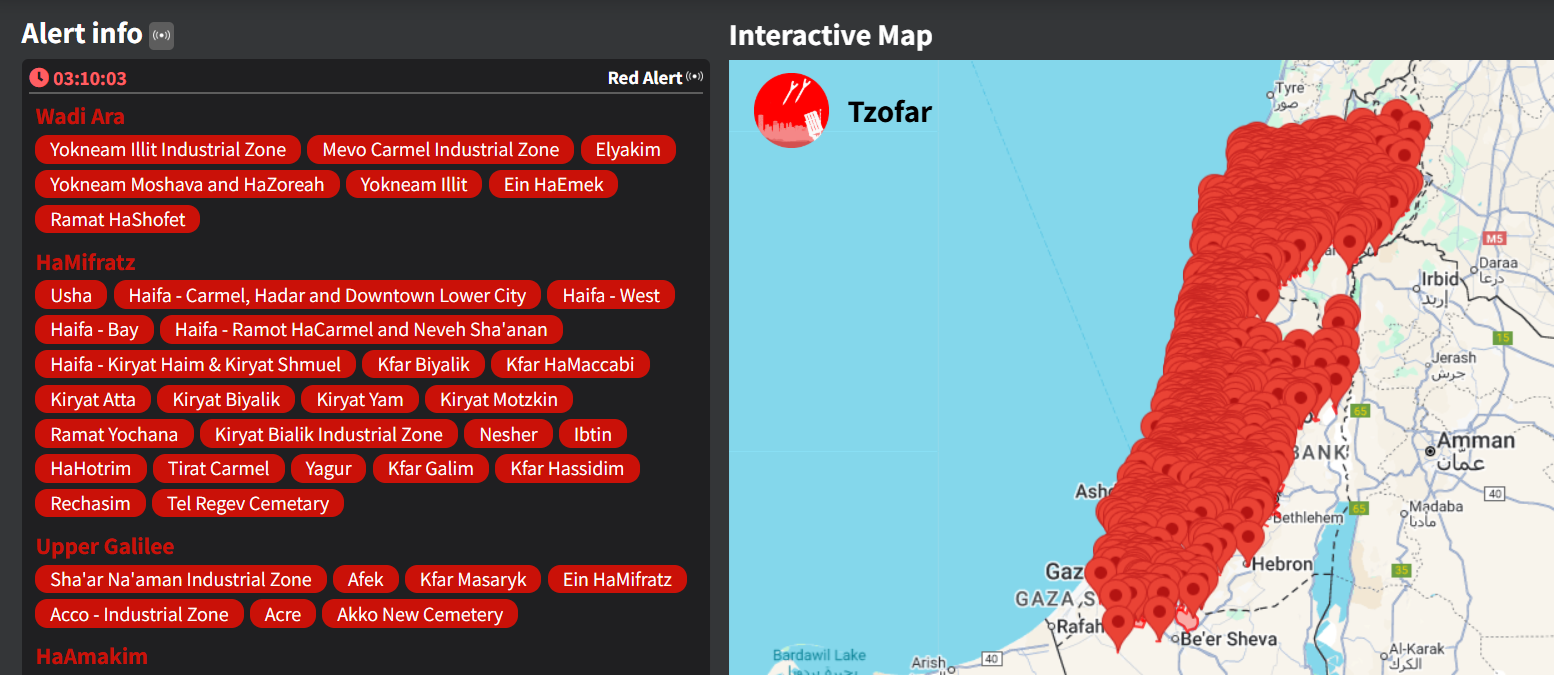Select the Haifa - West tag
Image resolution: width=1554 pixels, height=675 pixels.
611,295
